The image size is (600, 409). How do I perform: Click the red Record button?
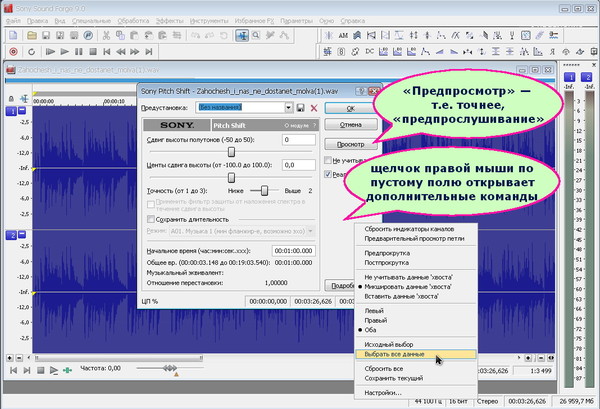[x=13, y=51]
